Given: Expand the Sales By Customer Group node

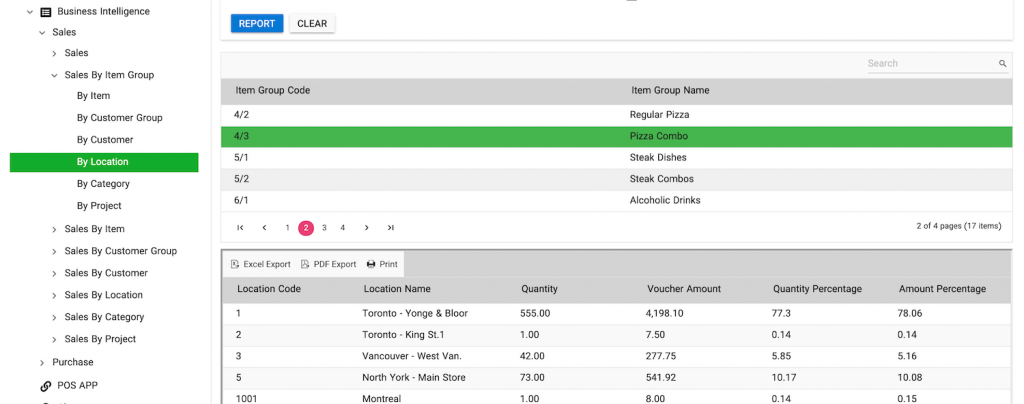Looking at the screenshot, I should [54, 251].
